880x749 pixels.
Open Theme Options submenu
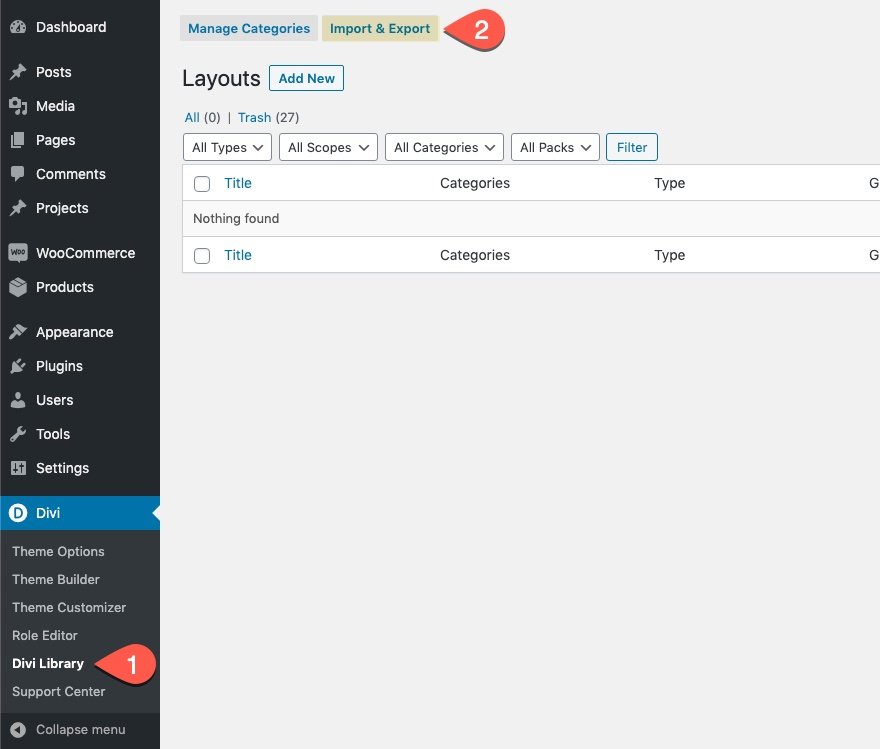tap(58, 552)
